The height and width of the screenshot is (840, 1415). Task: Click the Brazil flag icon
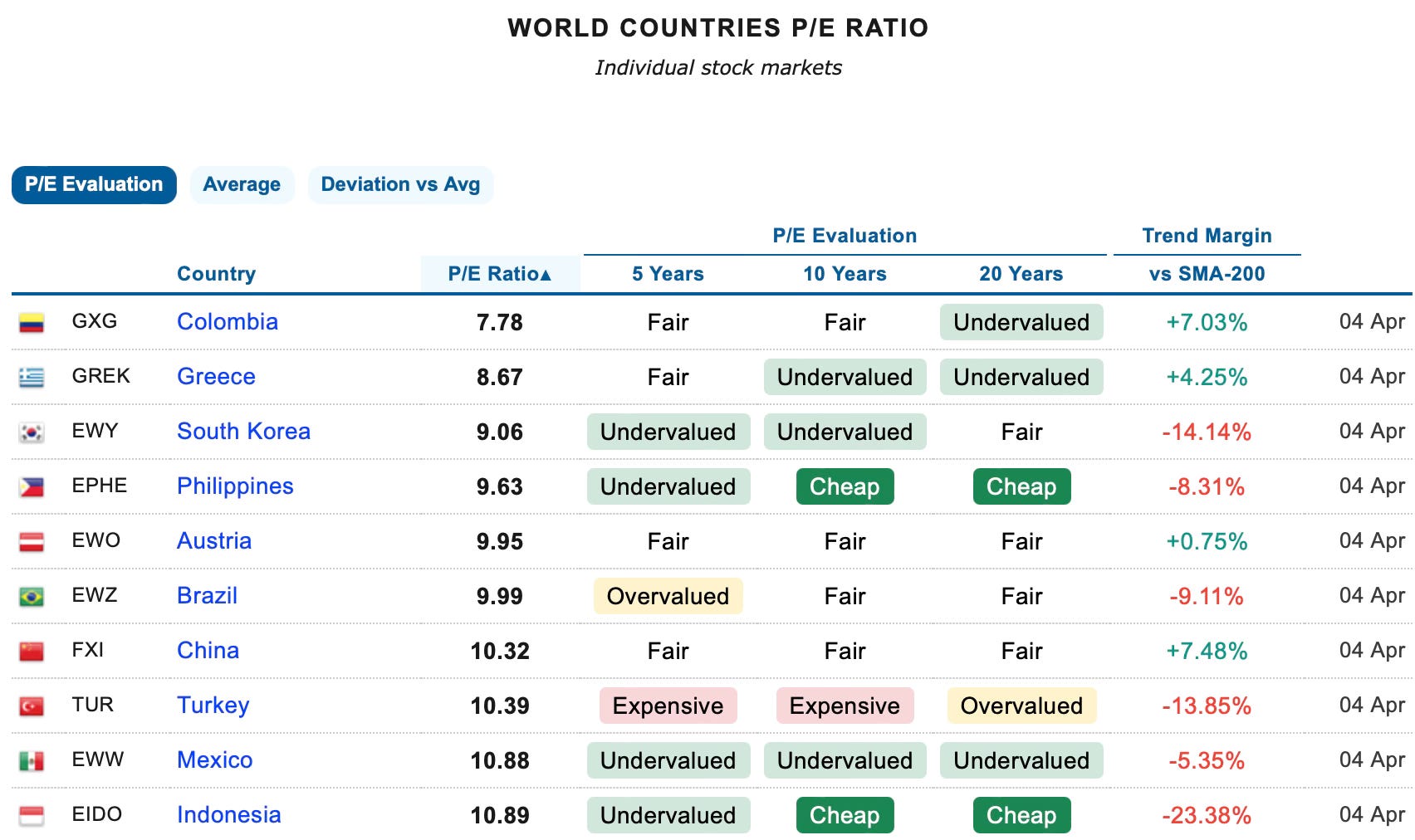32,597
